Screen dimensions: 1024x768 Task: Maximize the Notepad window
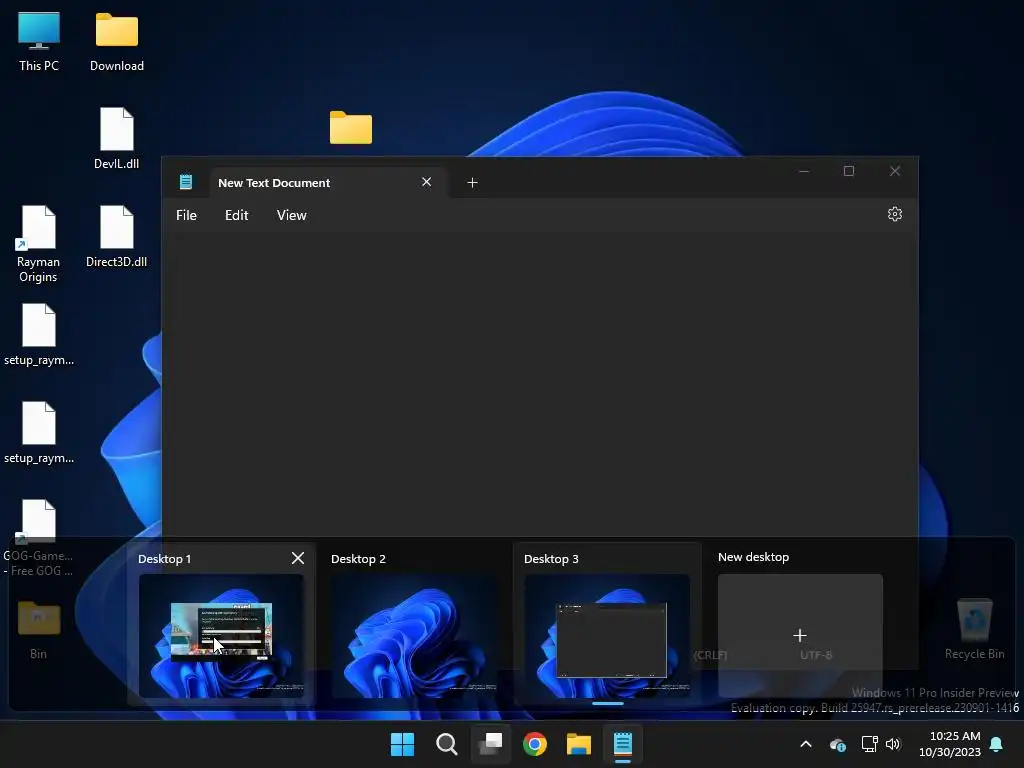(x=849, y=171)
